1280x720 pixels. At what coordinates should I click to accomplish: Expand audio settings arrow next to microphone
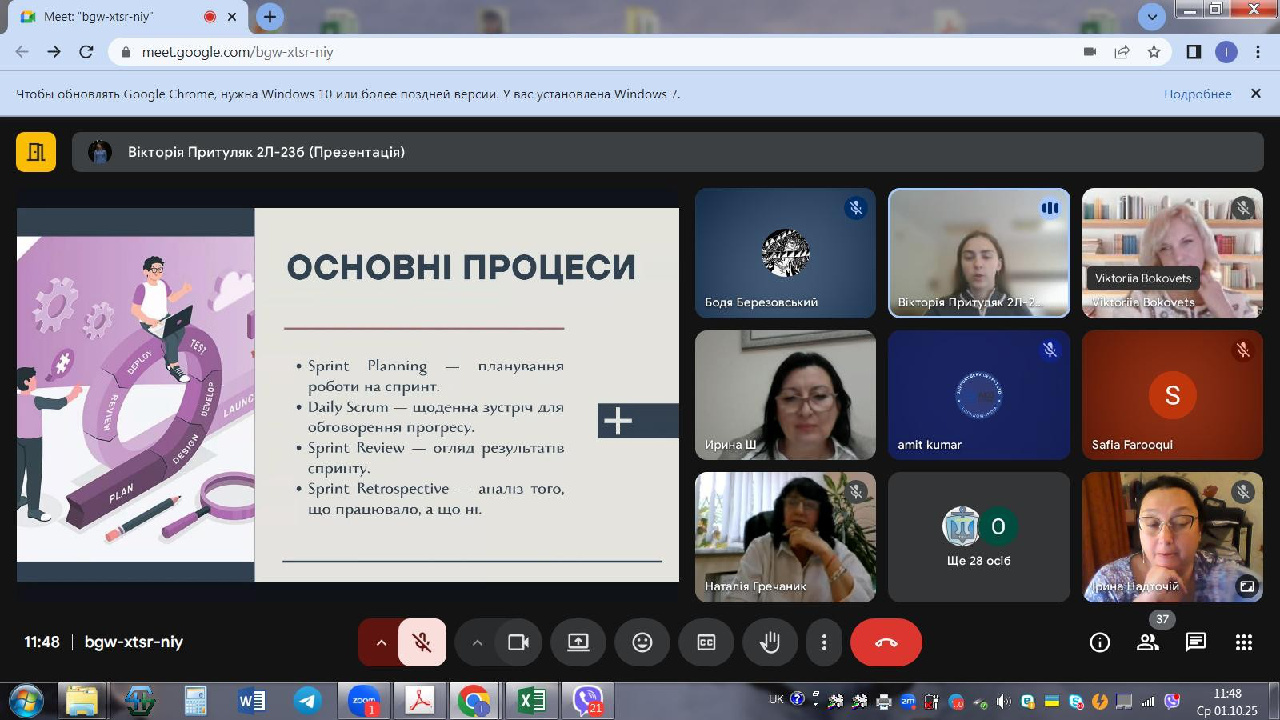coord(380,643)
